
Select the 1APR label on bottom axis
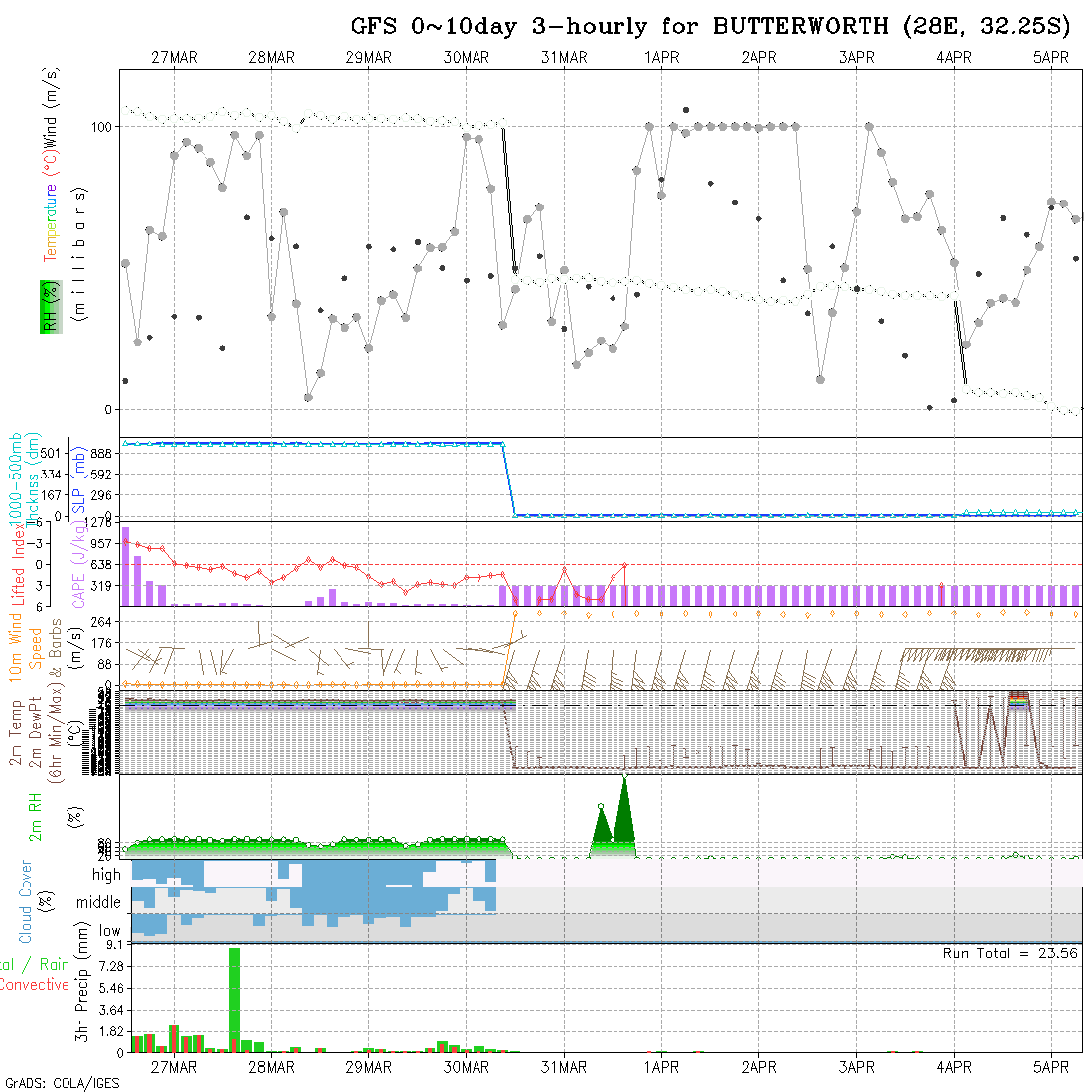coord(661,1067)
